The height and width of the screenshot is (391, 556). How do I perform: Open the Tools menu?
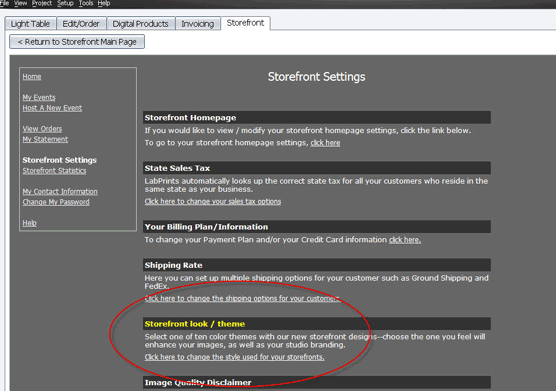click(x=86, y=3)
